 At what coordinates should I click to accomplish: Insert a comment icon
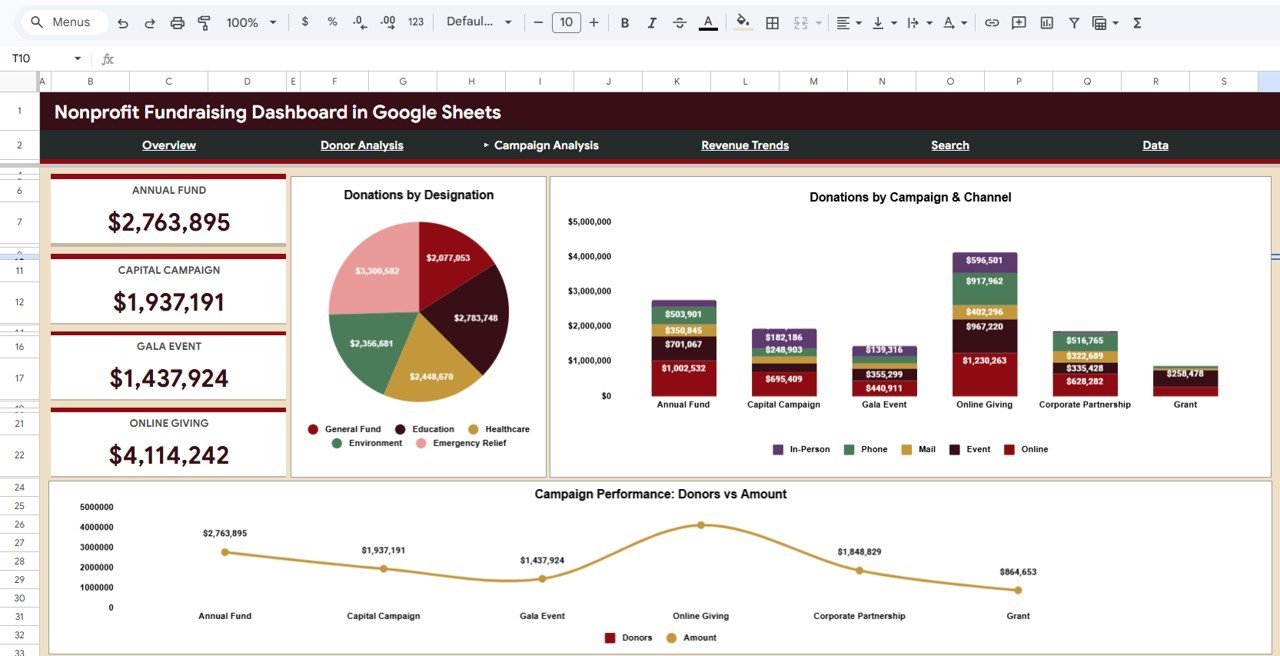click(1018, 21)
